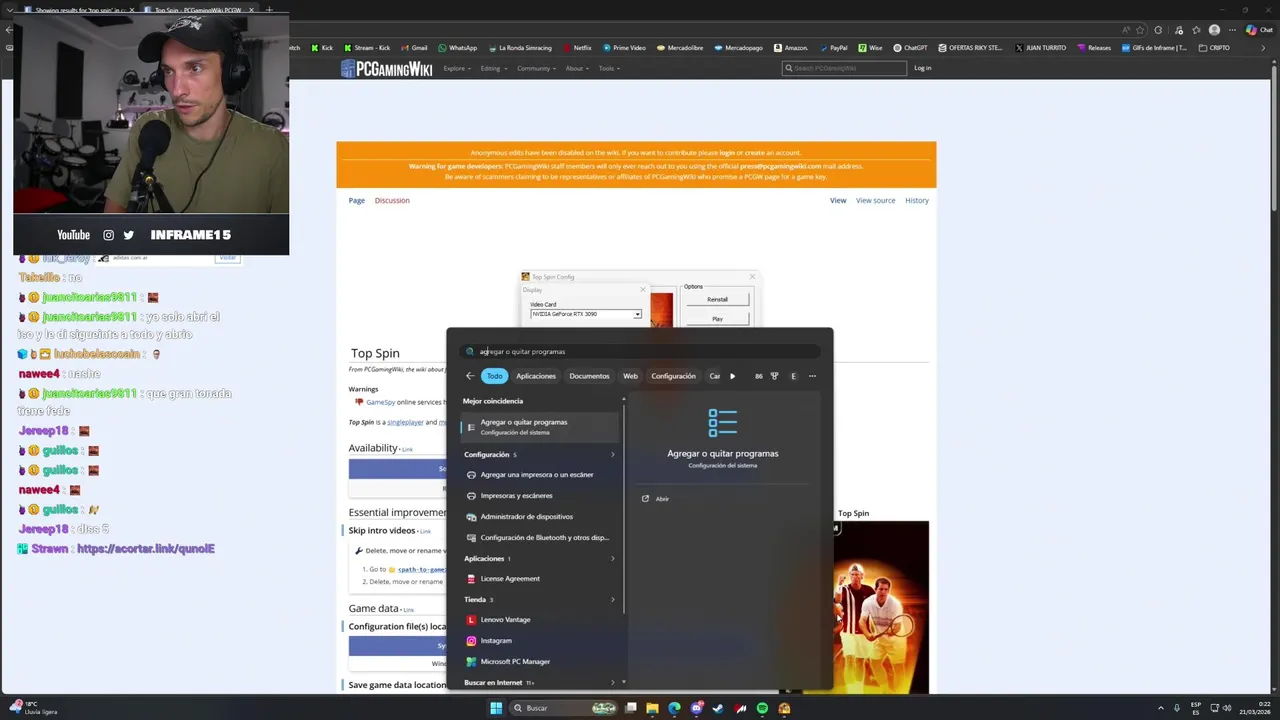1280x720 pixels.
Task: Show more search filters with the arrow
Action: tap(732, 376)
